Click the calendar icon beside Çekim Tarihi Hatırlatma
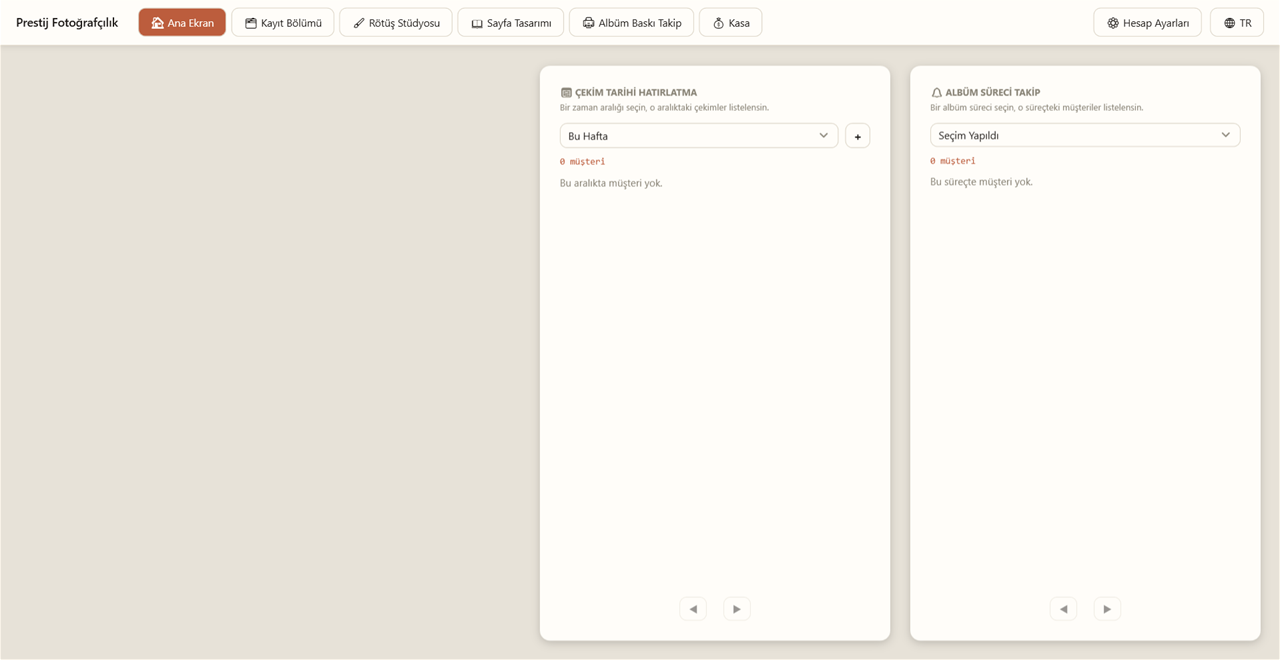This screenshot has height=660, width=1280. tap(566, 93)
